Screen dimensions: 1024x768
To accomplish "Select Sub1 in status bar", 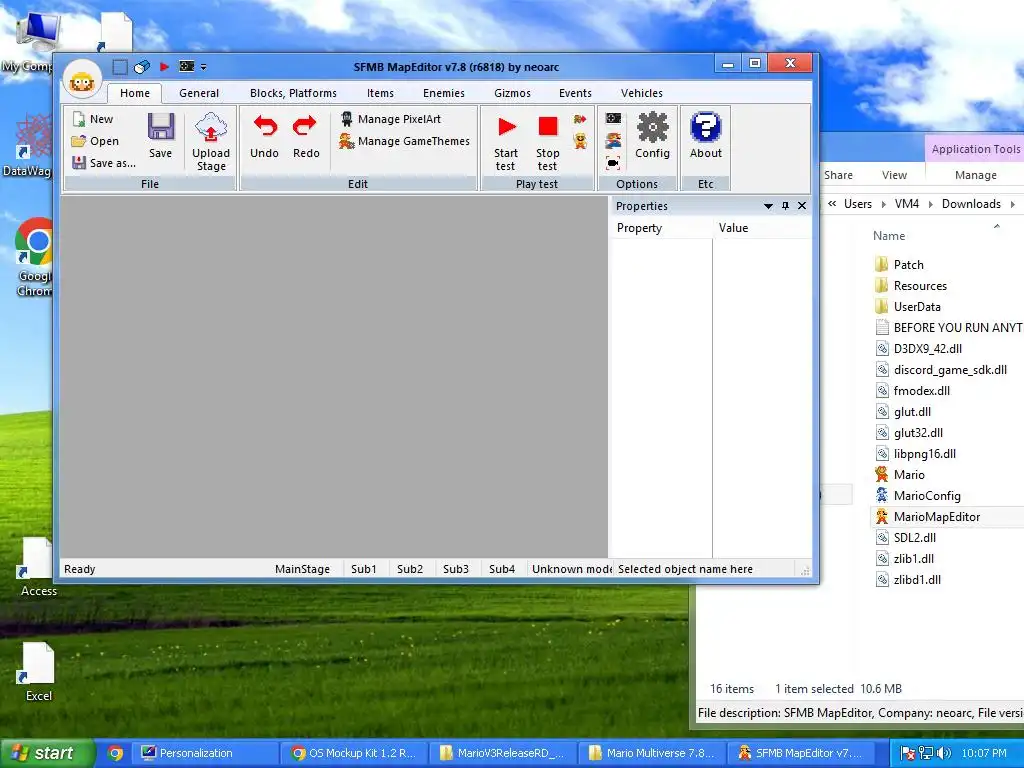I will (x=364, y=569).
